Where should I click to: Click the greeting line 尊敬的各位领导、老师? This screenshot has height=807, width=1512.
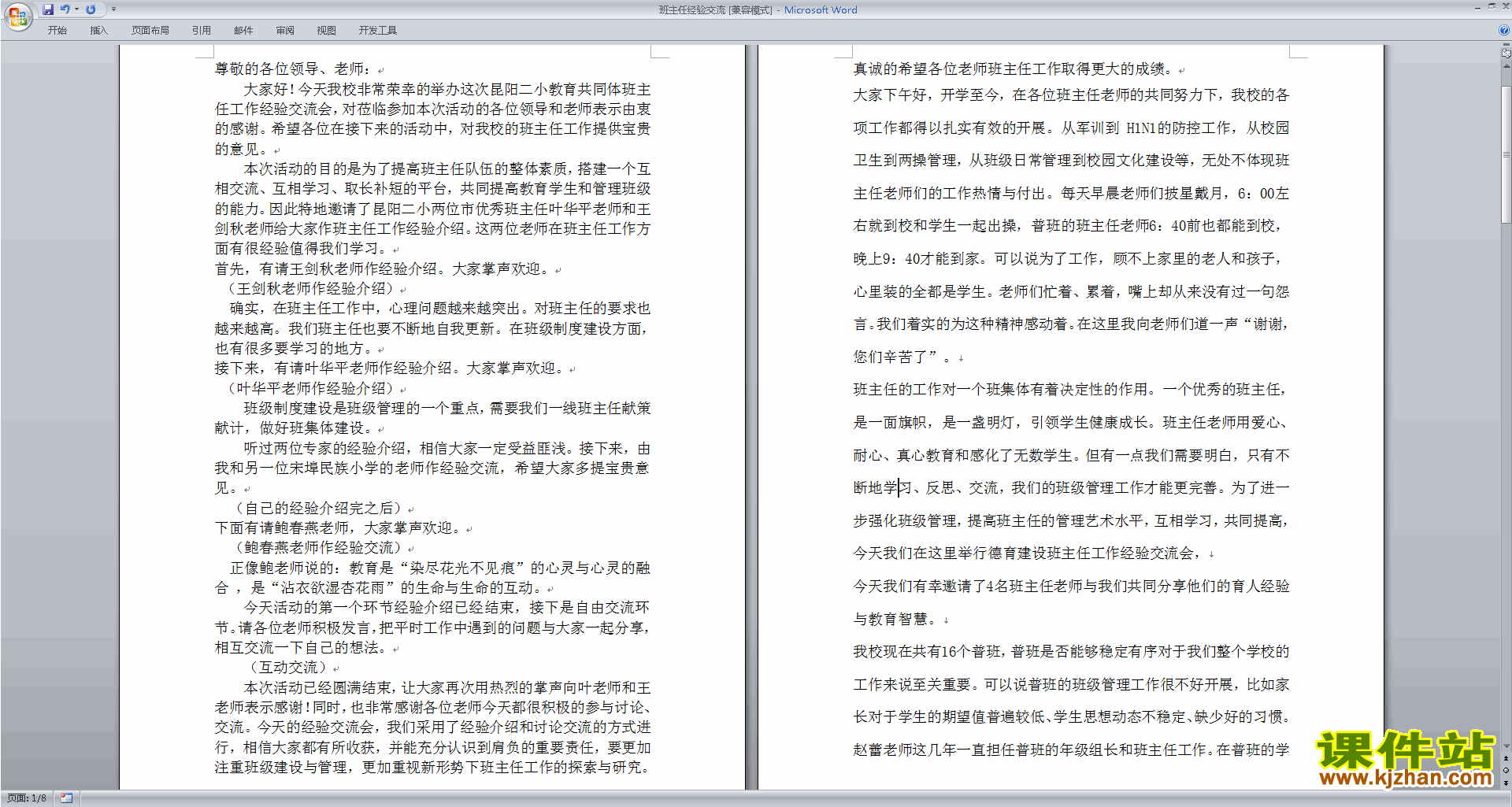[293, 69]
